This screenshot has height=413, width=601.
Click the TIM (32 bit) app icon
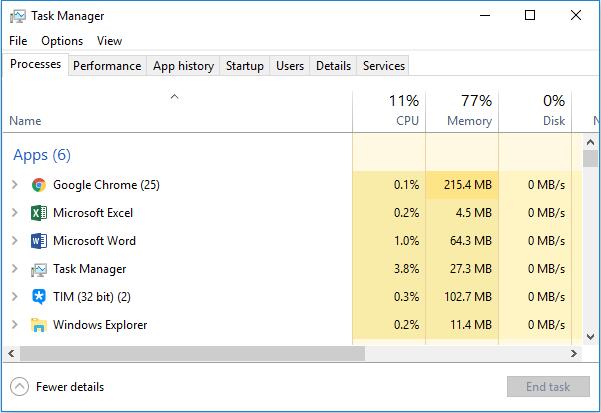coord(39,297)
